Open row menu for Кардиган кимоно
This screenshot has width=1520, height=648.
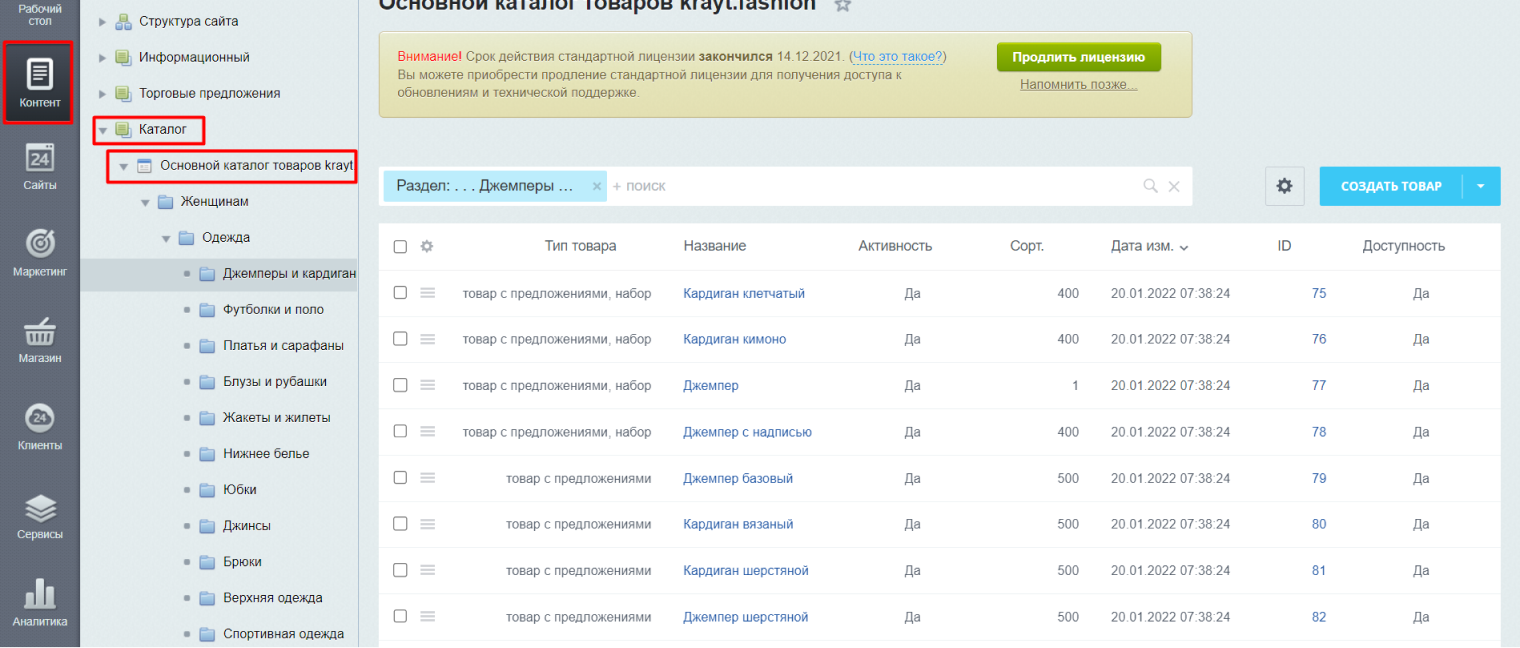428,339
